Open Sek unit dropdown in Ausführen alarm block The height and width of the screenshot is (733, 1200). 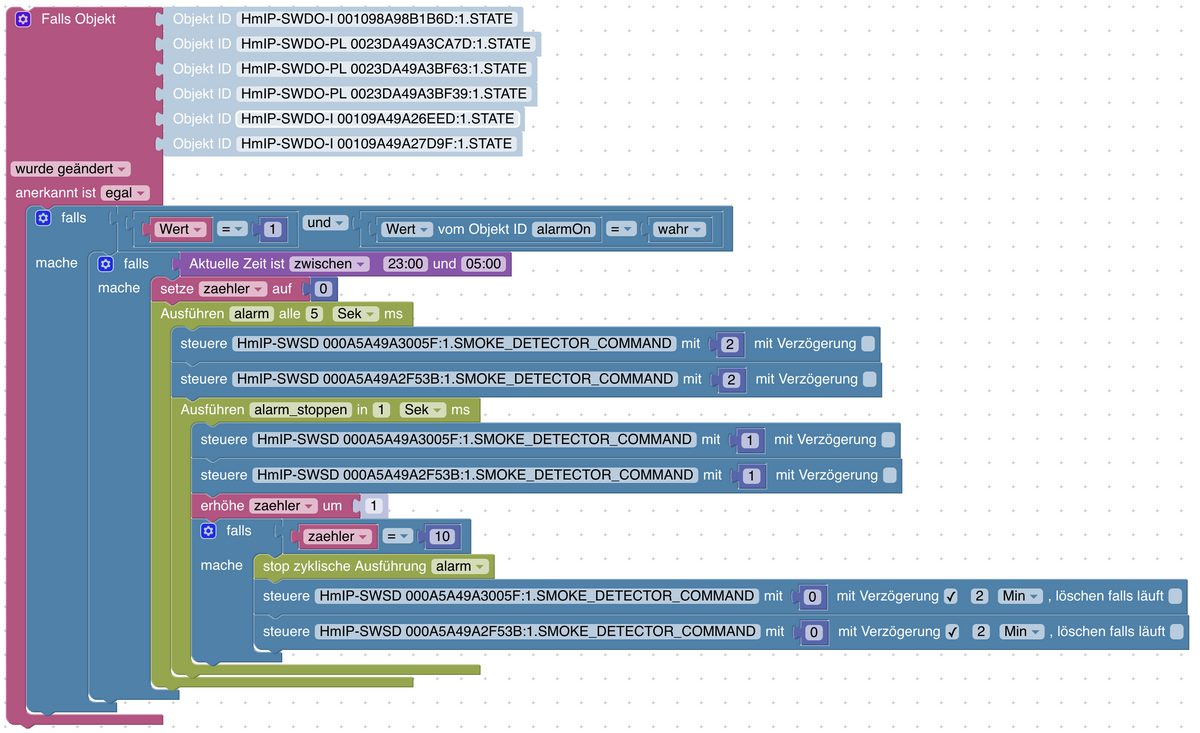355,314
